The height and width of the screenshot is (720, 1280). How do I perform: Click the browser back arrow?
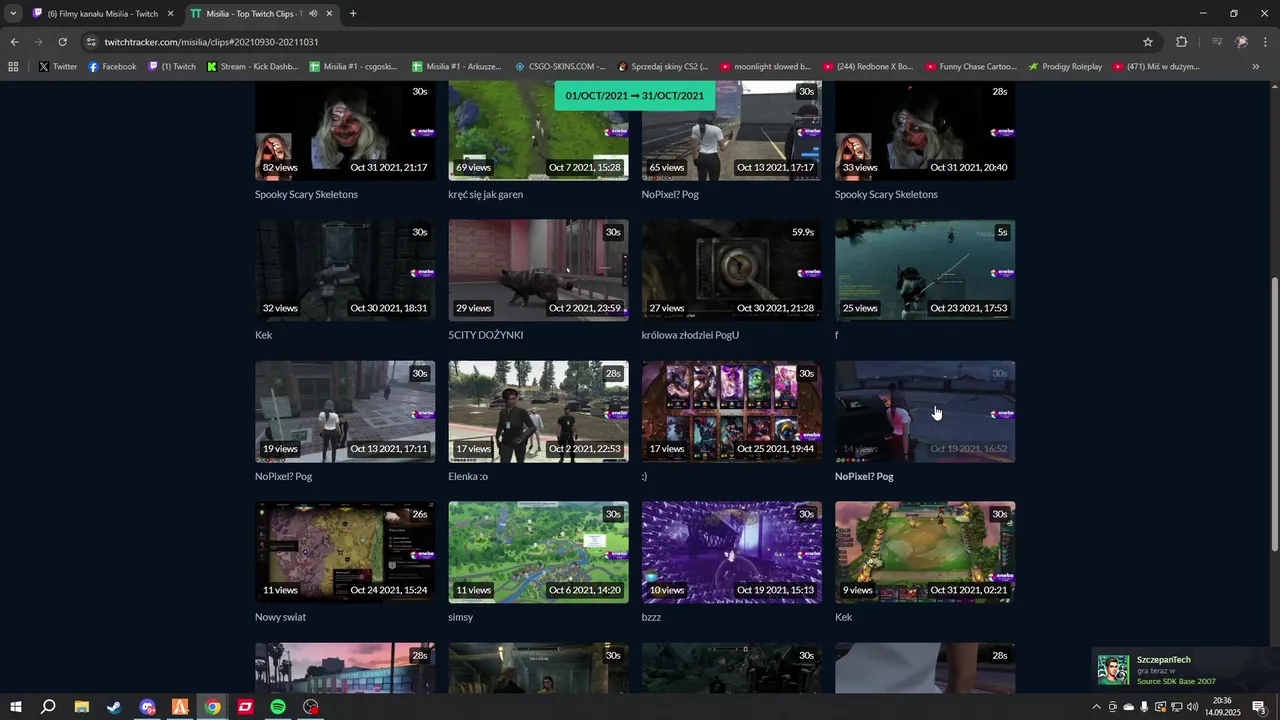pos(14,42)
